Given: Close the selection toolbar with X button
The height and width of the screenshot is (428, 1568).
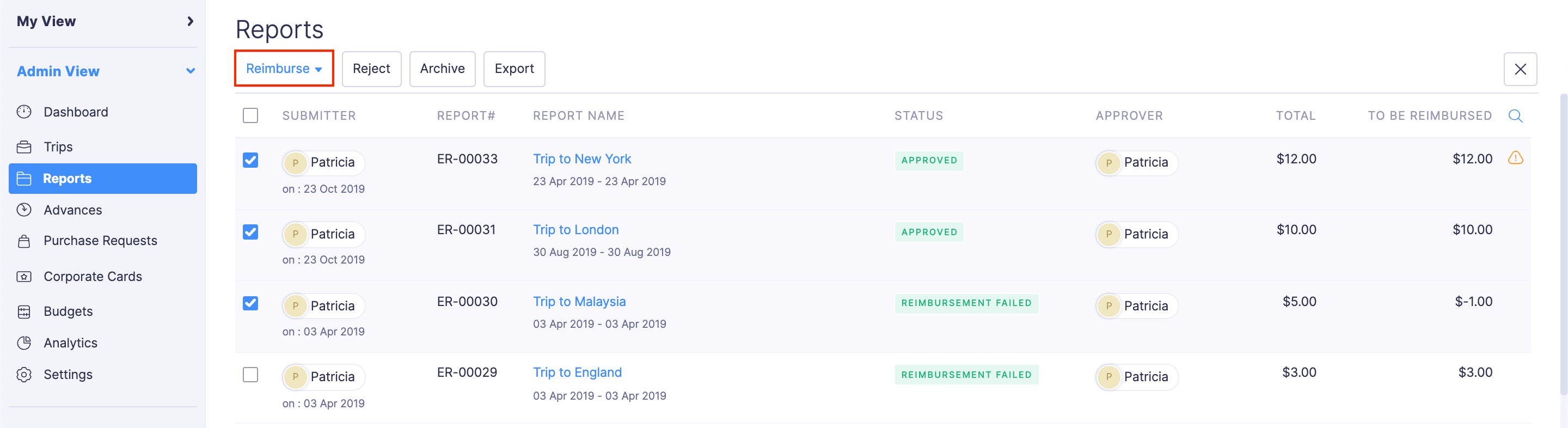Looking at the screenshot, I should tap(1520, 69).
